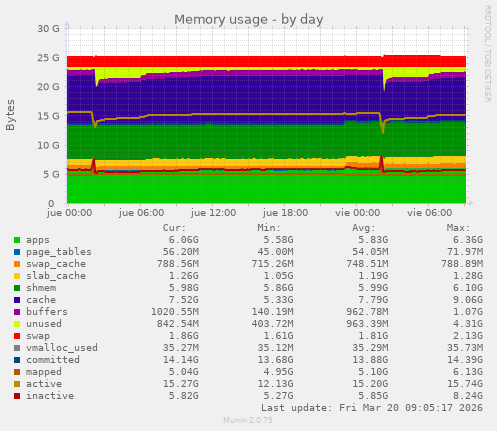Click the 'Munin 2.0.75' version text
The image size is (497, 431).
(248, 420)
